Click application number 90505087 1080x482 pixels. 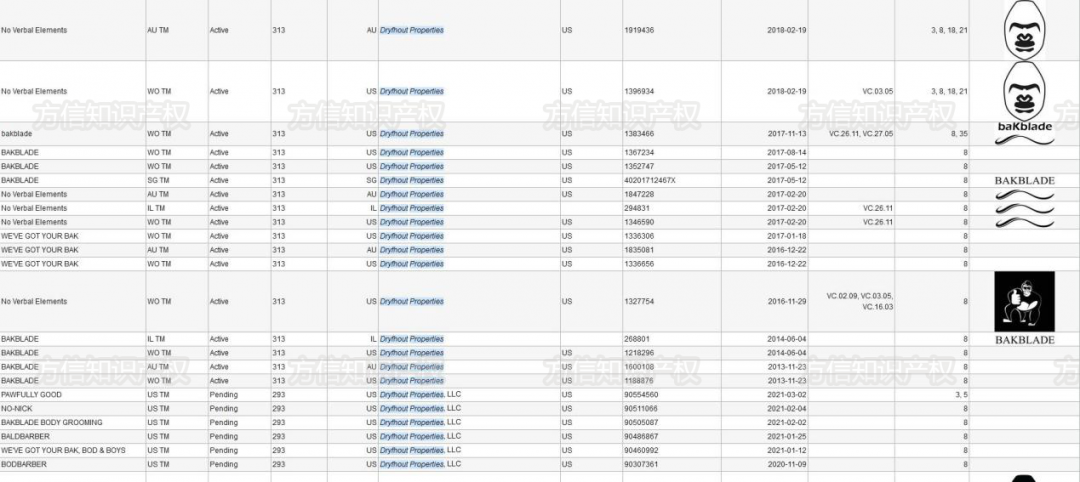pyautogui.click(x=641, y=422)
